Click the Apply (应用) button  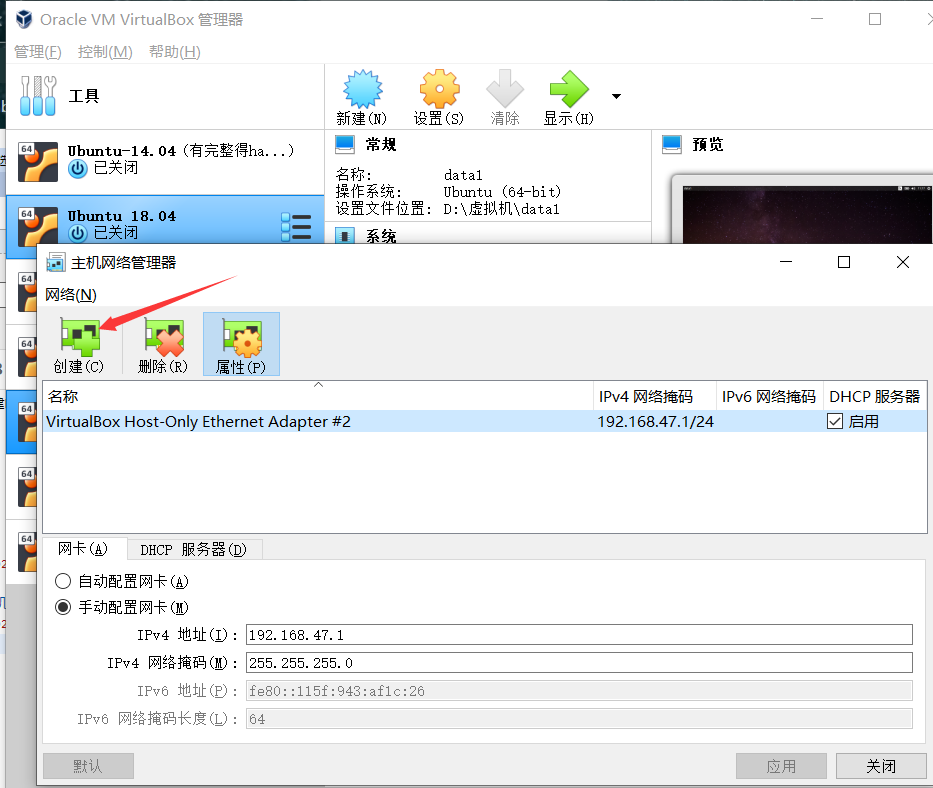pos(781,766)
